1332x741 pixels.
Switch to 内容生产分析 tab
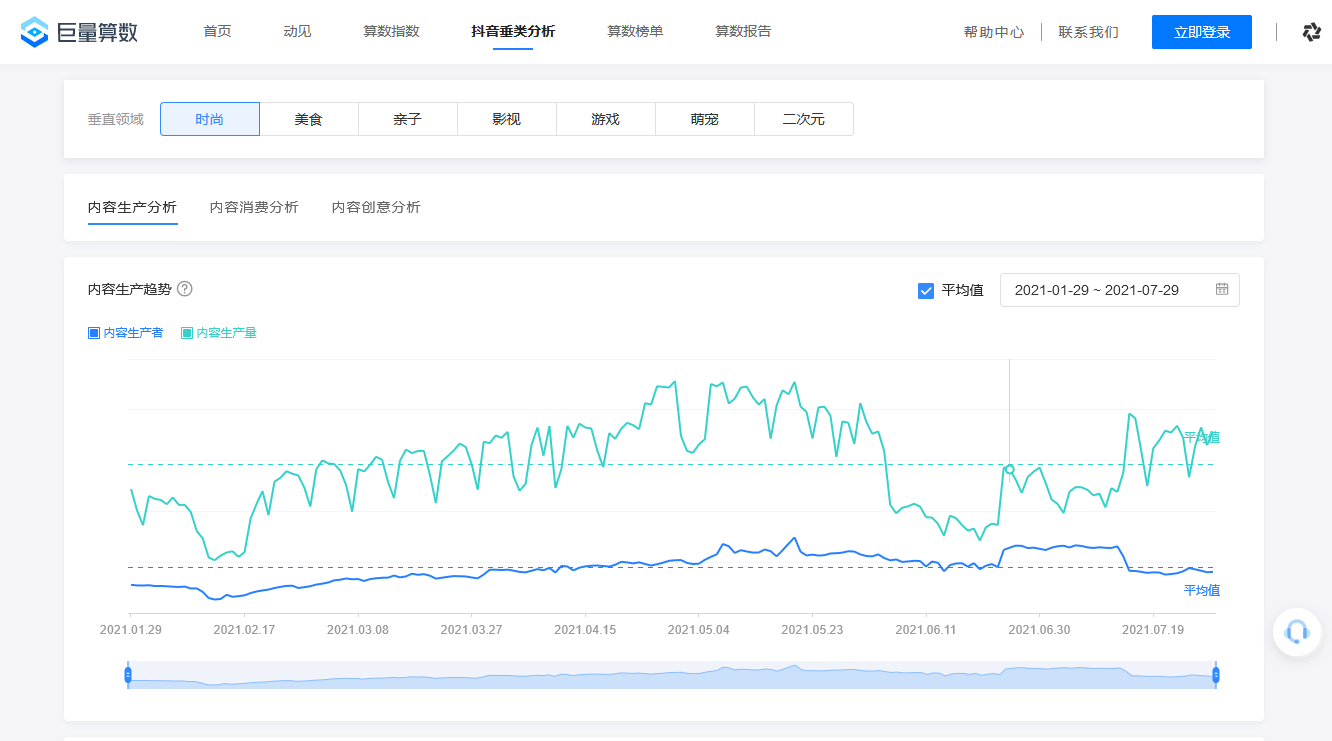pyautogui.click(x=132, y=207)
